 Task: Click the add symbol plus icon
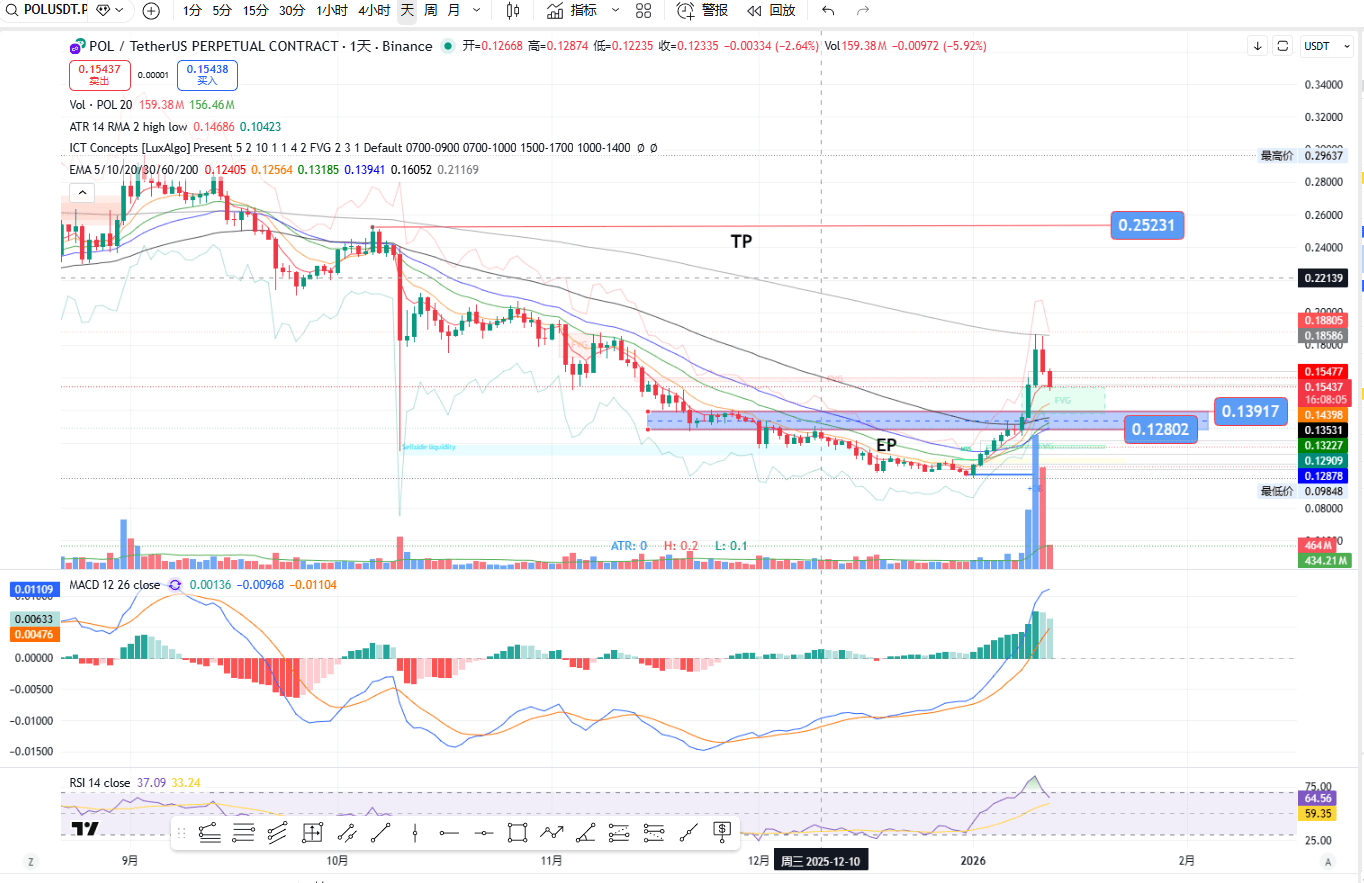click(x=151, y=11)
